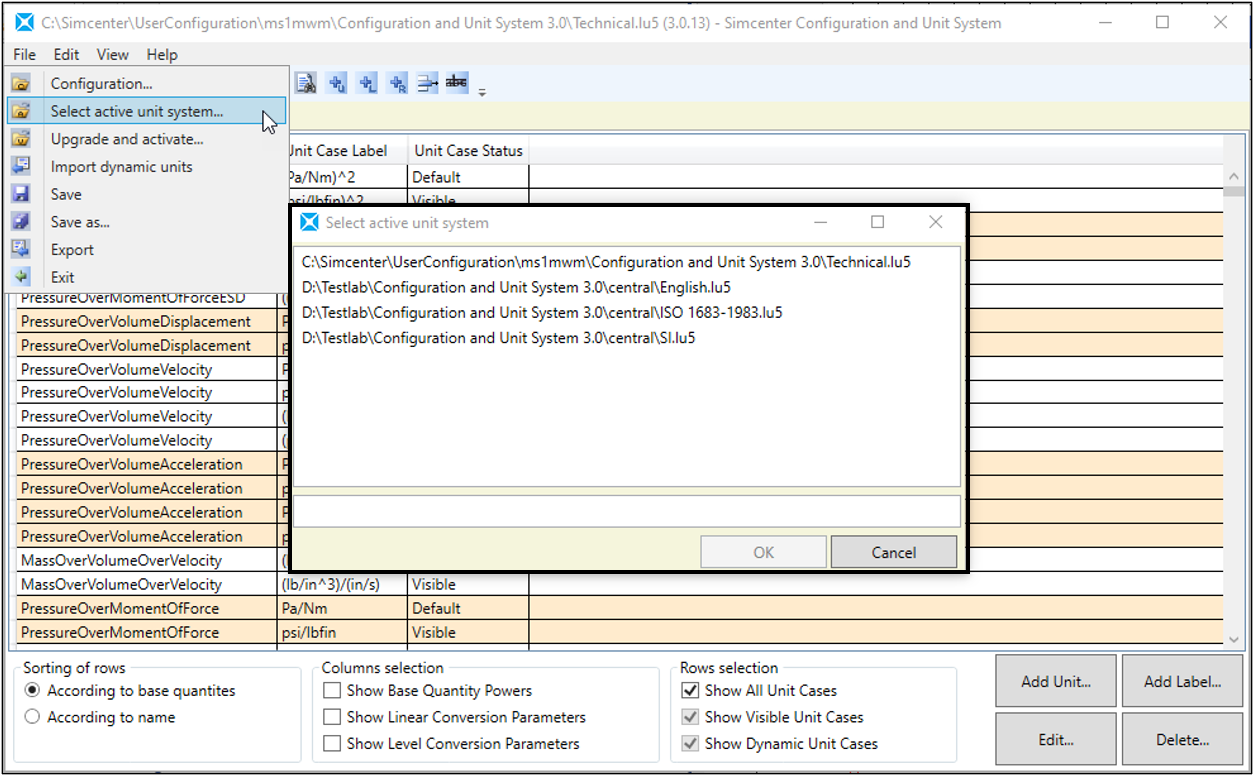Screen dimensions: 1253x775
Task: Click the document search toolbar icon
Action: (x=306, y=84)
